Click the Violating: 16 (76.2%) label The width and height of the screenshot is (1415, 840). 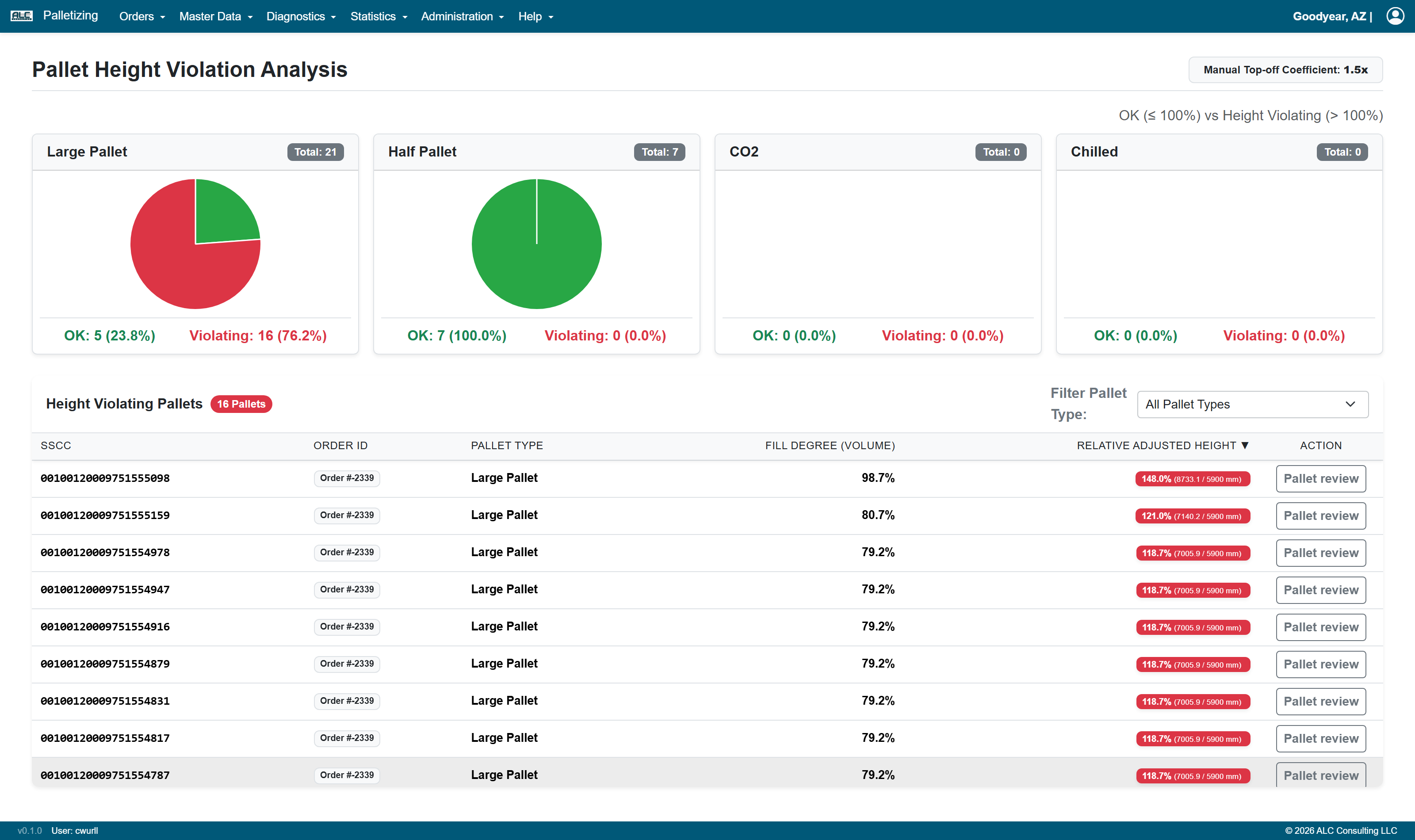pyautogui.click(x=257, y=336)
